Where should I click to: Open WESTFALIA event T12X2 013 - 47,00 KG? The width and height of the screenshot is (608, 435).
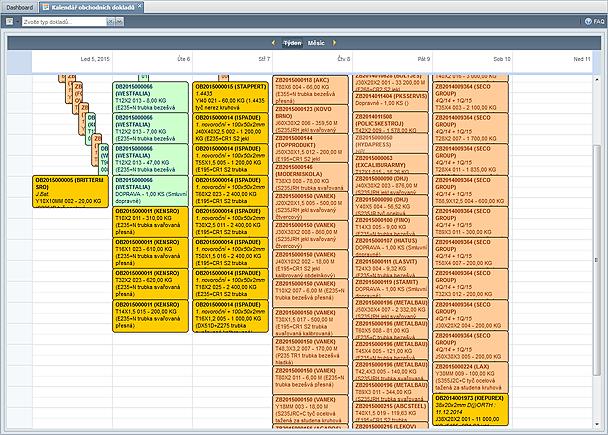click(x=150, y=159)
